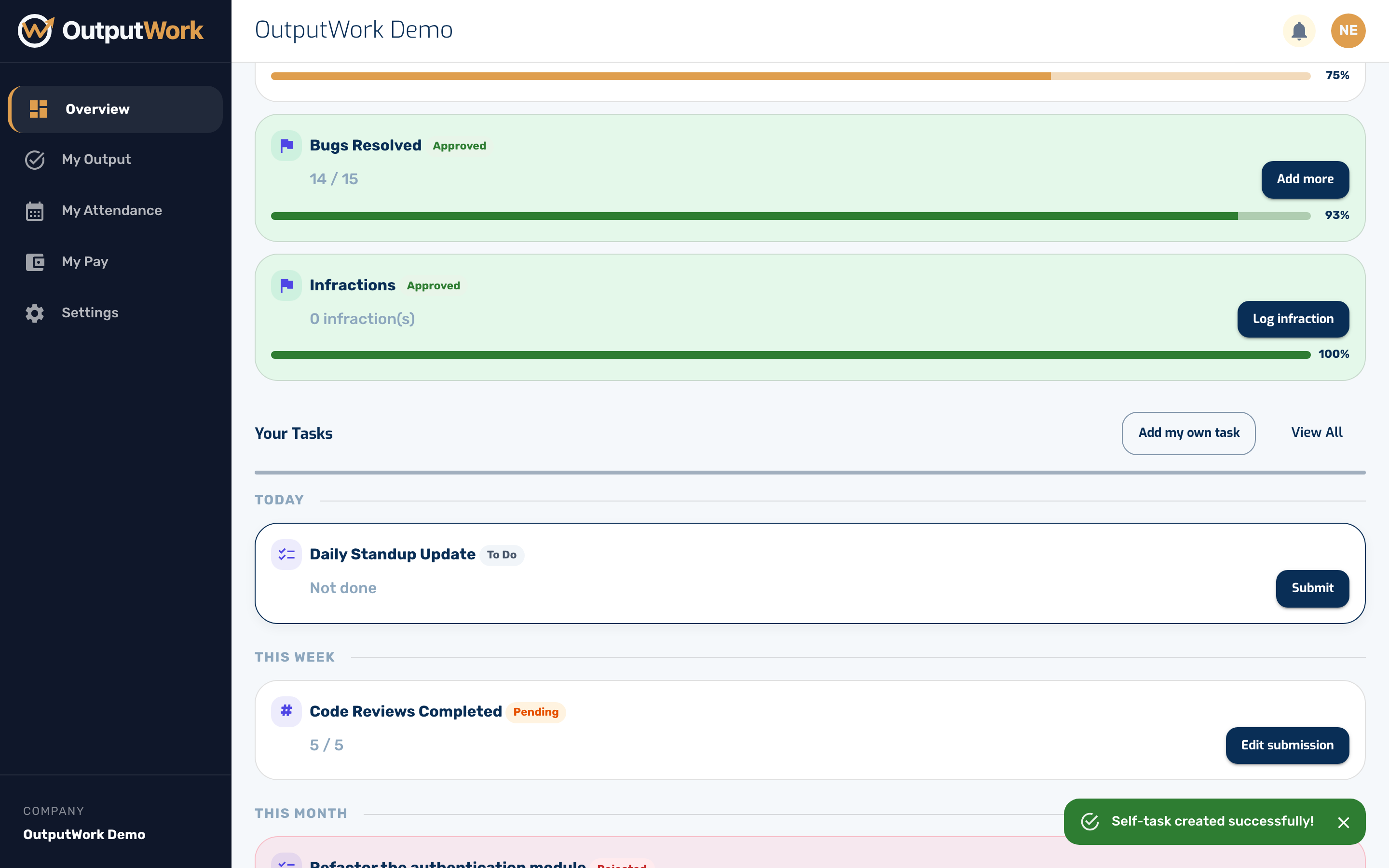Viewport: 1389px width, 868px height.
Task: Dismiss the self-task created notification
Action: pyautogui.click(x=1343, y=822)
